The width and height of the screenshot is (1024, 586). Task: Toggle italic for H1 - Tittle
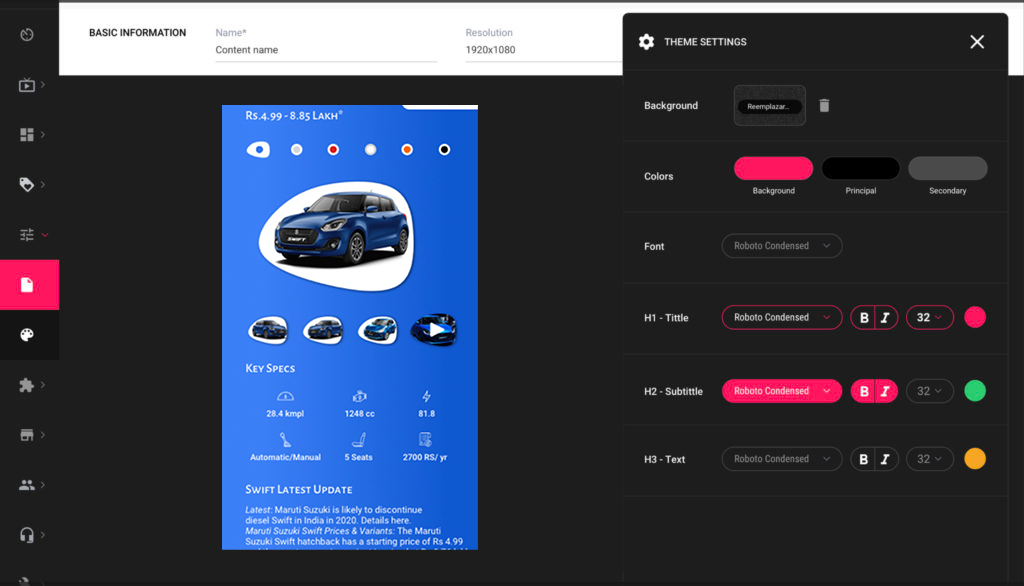886,317
